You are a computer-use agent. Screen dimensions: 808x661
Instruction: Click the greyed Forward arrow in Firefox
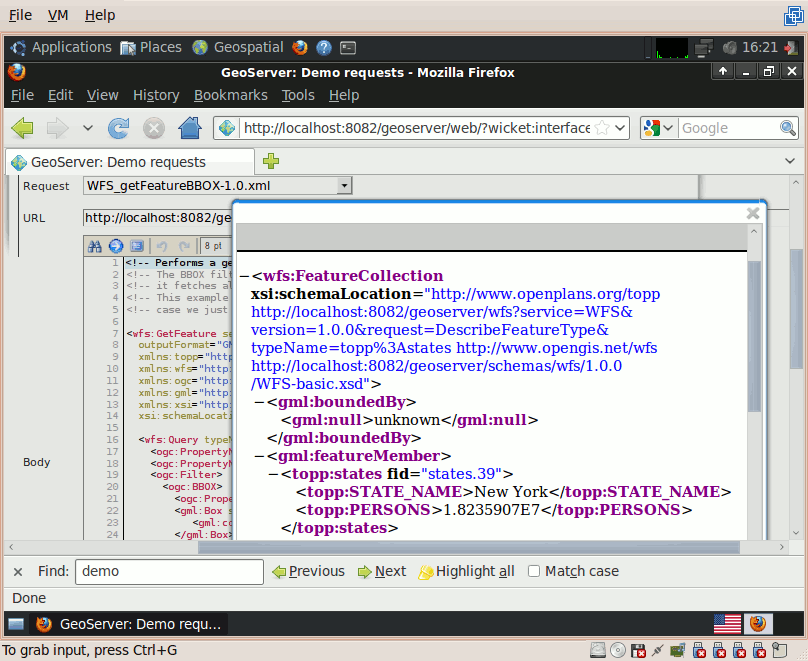point(57,128)
